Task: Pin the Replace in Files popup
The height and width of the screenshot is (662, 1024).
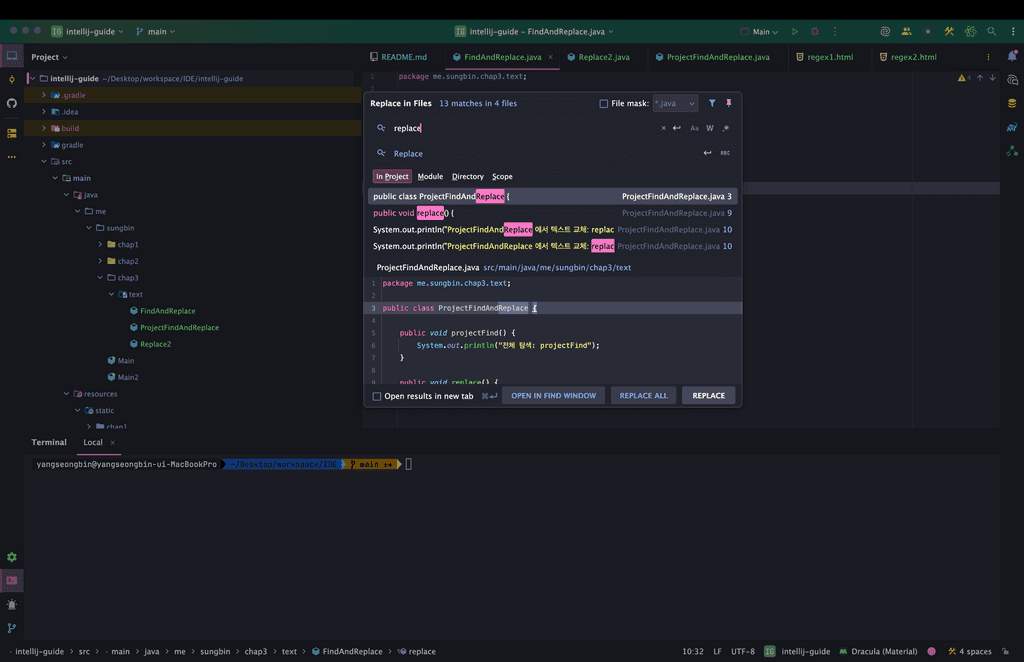Action: [728, 103]
